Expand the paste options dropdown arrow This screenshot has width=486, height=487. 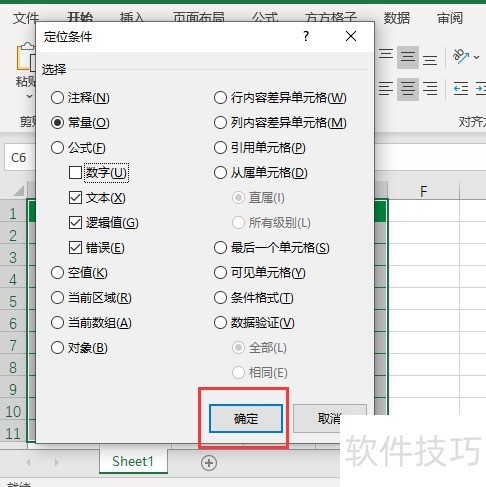click(29, 97)
